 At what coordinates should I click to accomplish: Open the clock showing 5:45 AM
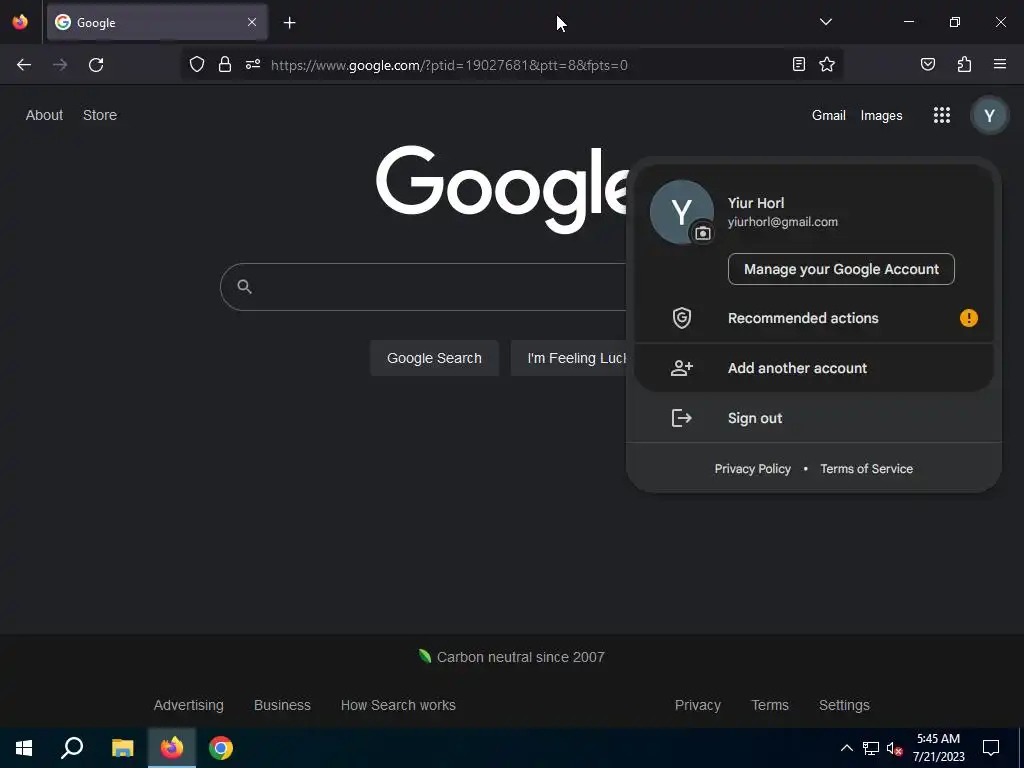pos(938,748)
